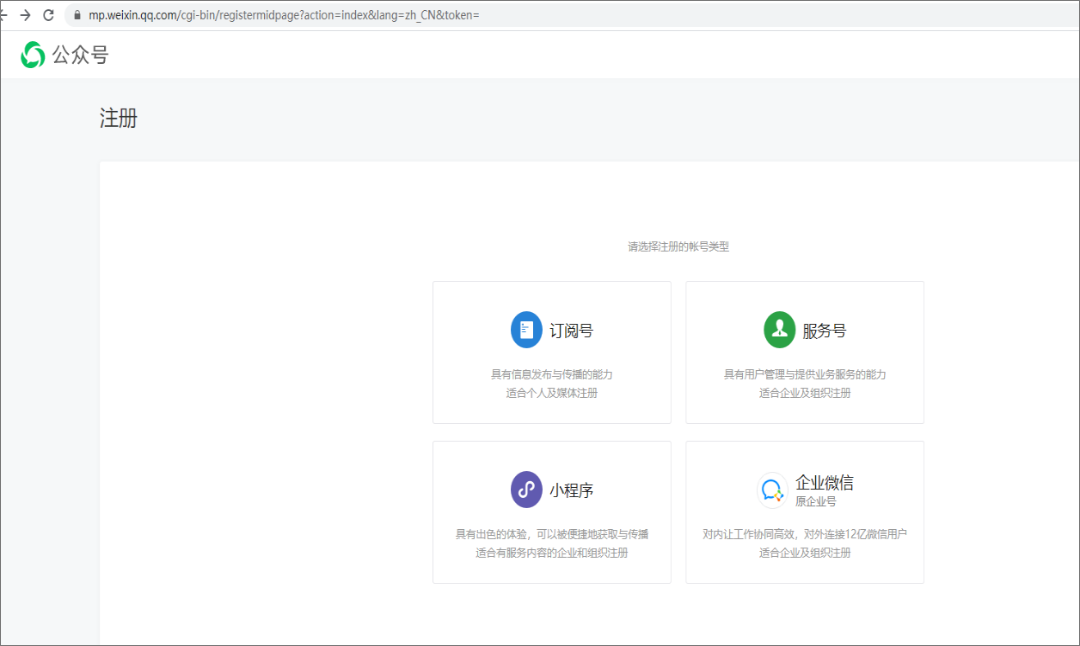Image resolution: width=1080 pixels, height=646 pixels.
Task: Click the 注册 page heading
Action: (x=119, y=119)
